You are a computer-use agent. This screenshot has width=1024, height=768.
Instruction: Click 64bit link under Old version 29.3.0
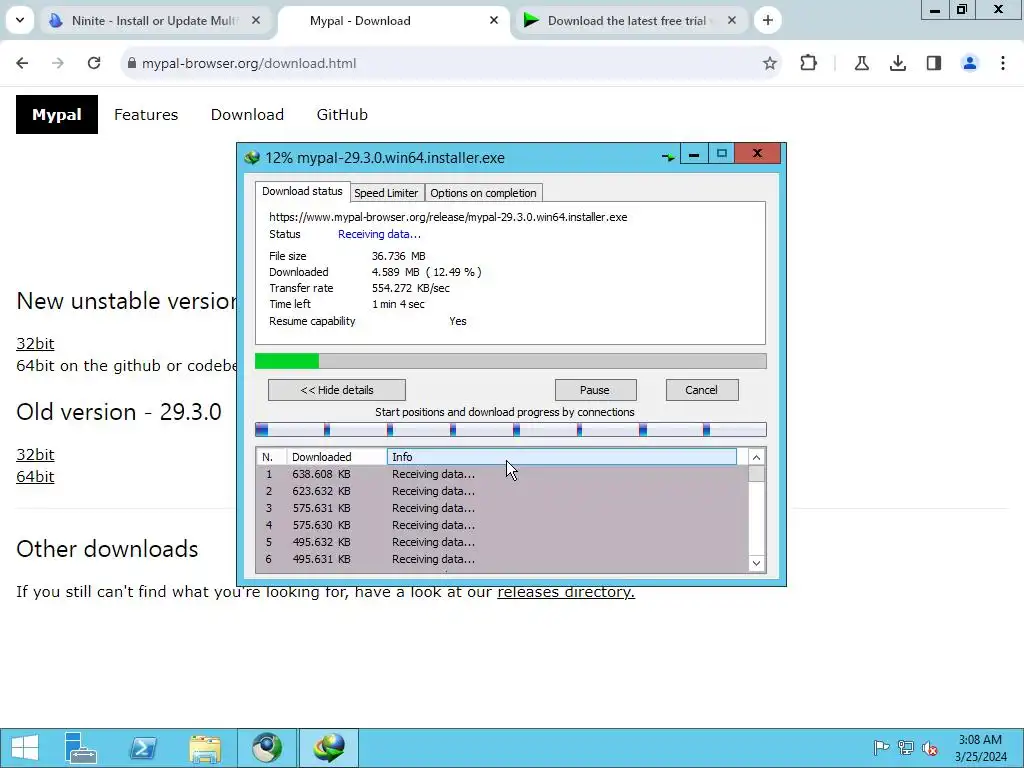35,477
